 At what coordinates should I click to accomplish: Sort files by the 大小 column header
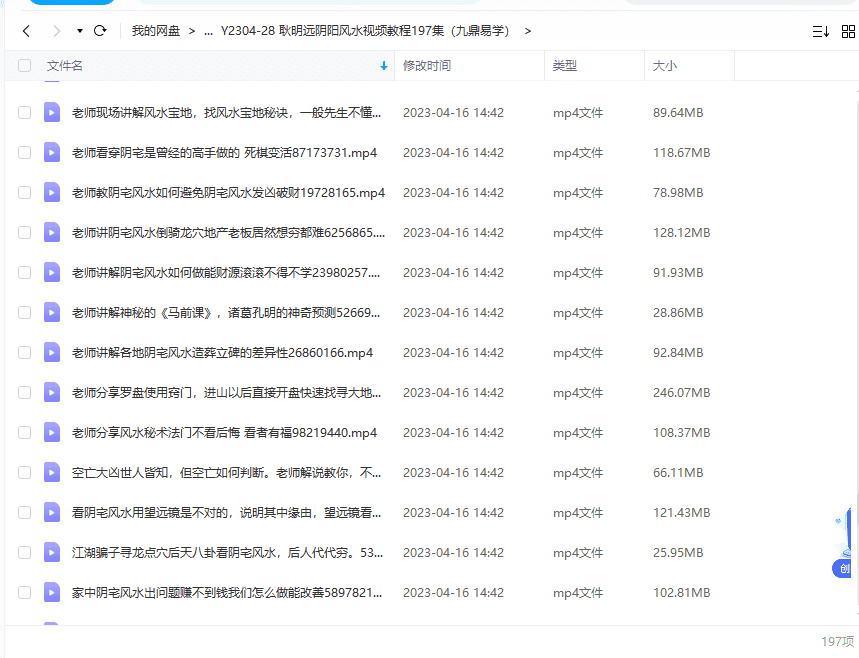[665, 66]
